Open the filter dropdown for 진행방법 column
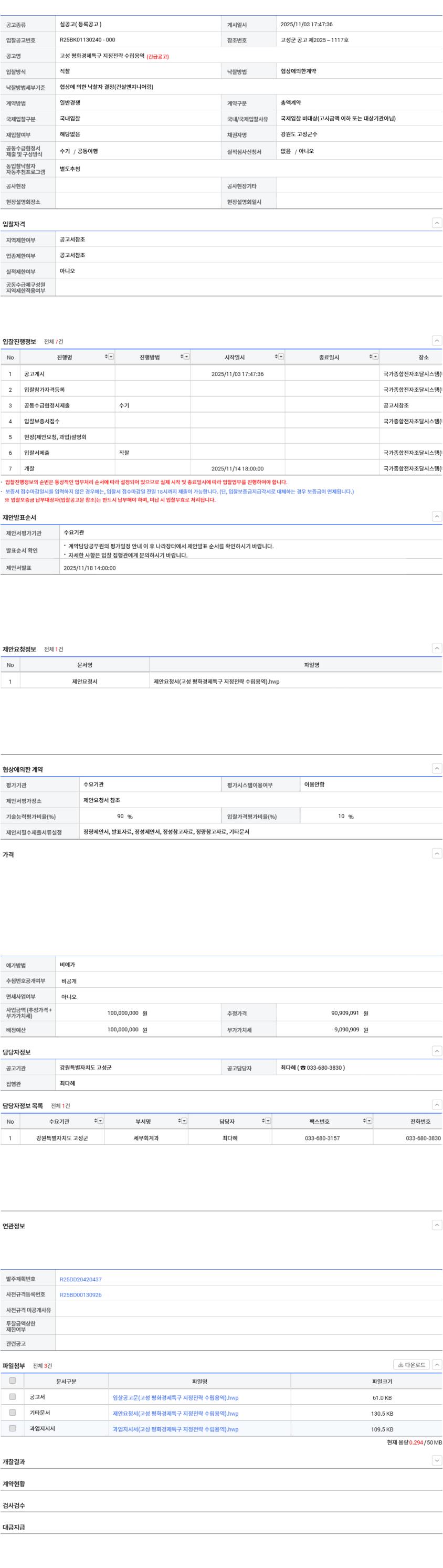443x1568 pixels. [x=187, y=357]
